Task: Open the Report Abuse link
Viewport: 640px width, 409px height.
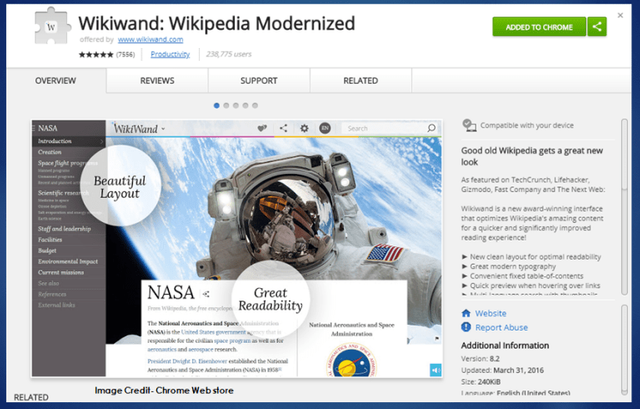Action: pos(501,327)
